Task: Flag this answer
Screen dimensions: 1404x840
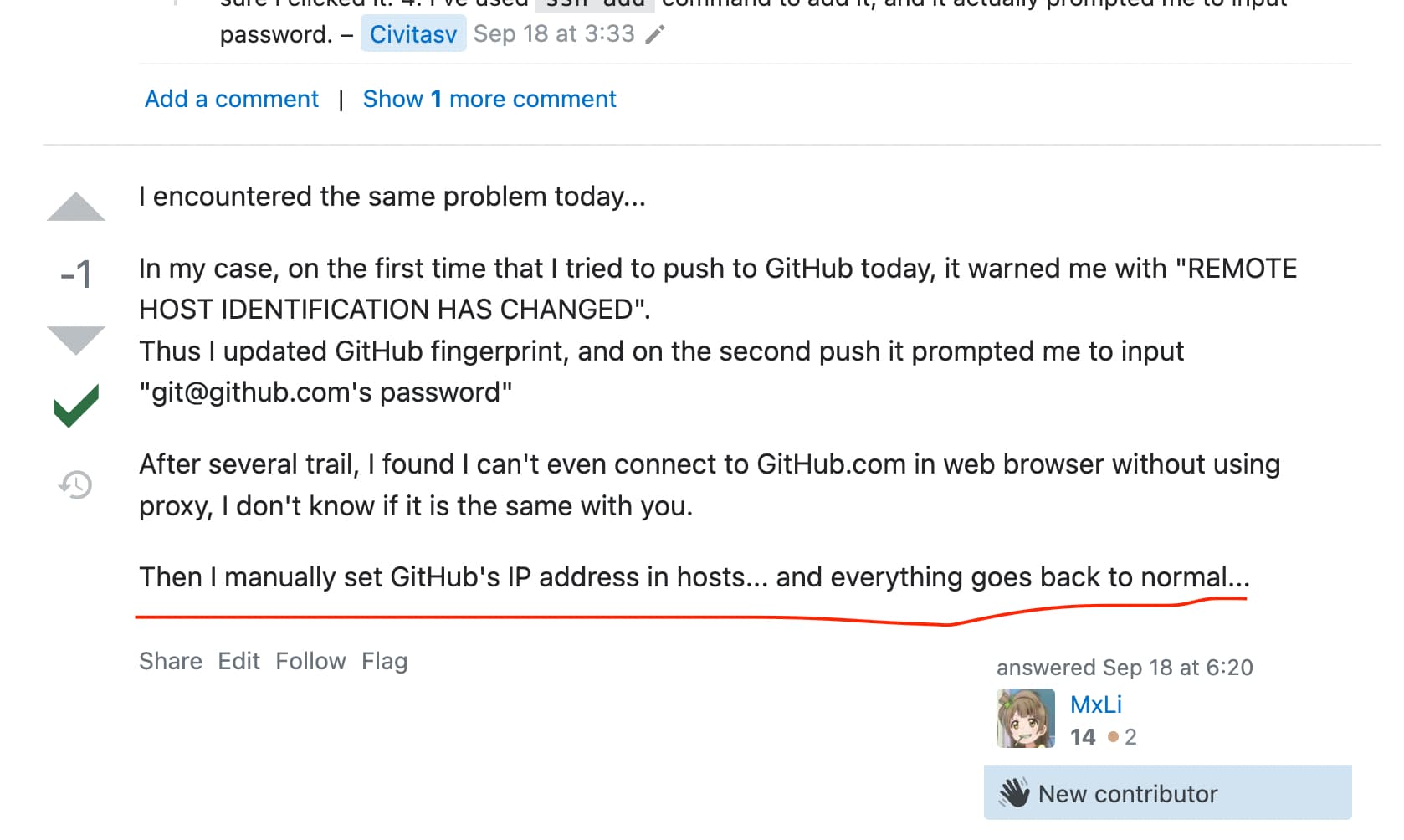Action: click(x=384, y=662)
